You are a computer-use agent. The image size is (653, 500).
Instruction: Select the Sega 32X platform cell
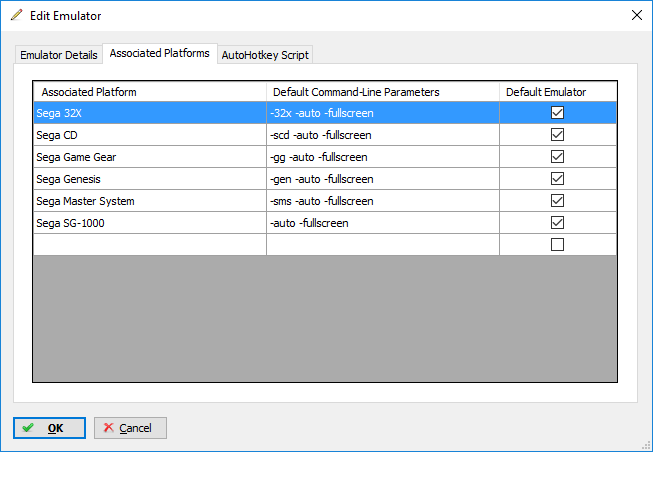150,113
